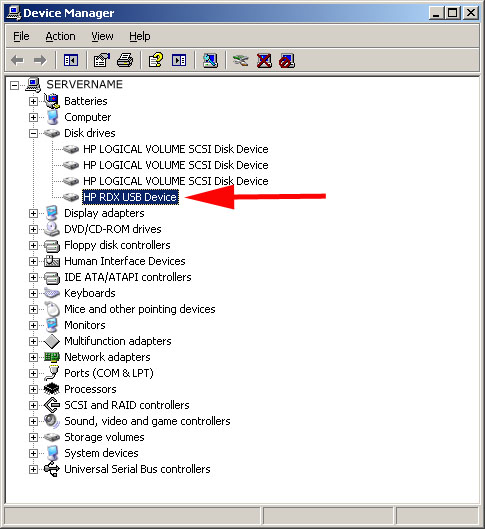Viewport: 485px width, 529px height.
Task: Click the Human Interface Devices icon
Action: 52,261
